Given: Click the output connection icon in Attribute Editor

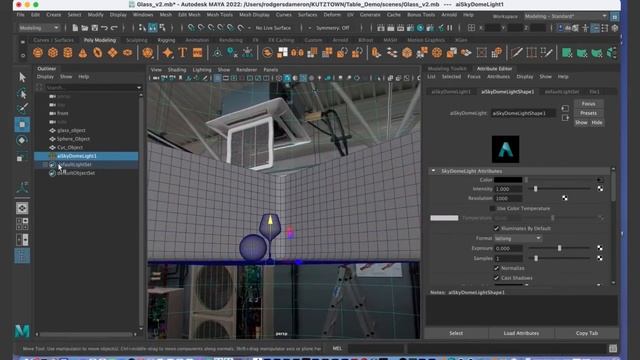Looking at the screenshot, I should [x=565, y=118].
